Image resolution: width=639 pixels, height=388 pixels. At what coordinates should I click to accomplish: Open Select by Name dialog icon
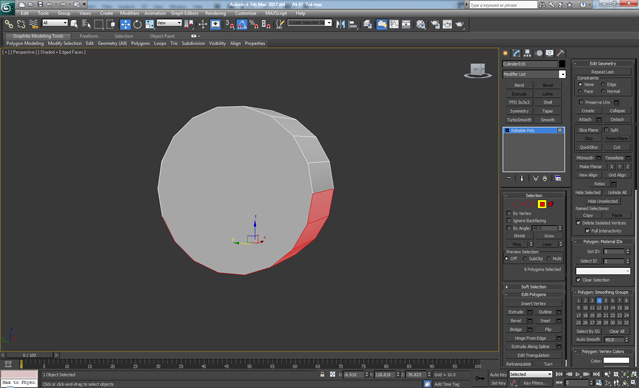(86, 24)
